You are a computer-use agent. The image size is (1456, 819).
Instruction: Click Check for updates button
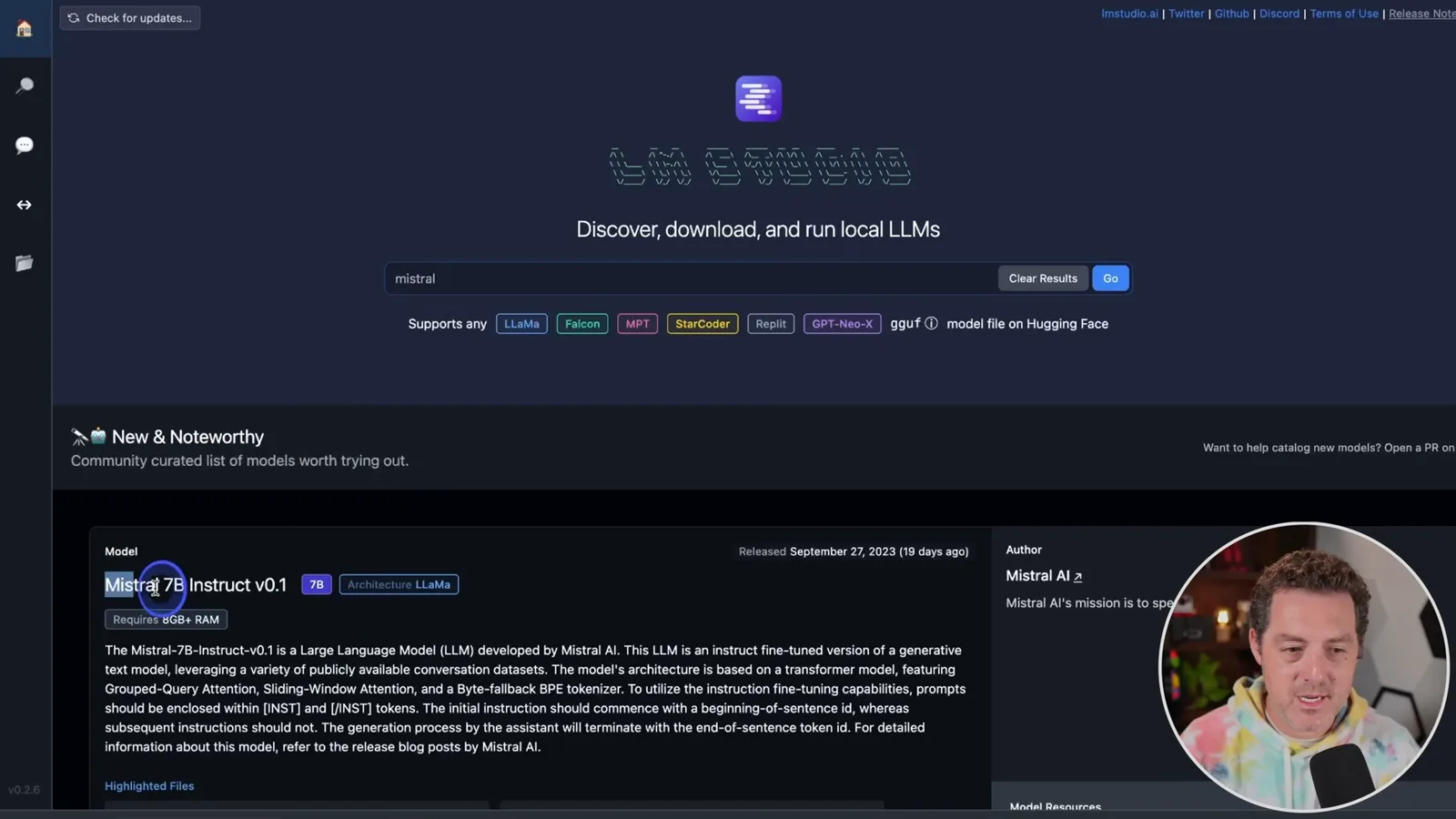130,17
